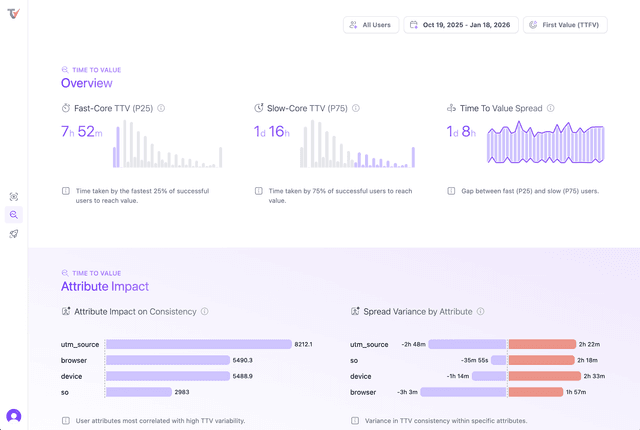Click the Attribute Impact section heading

(98, 287)
